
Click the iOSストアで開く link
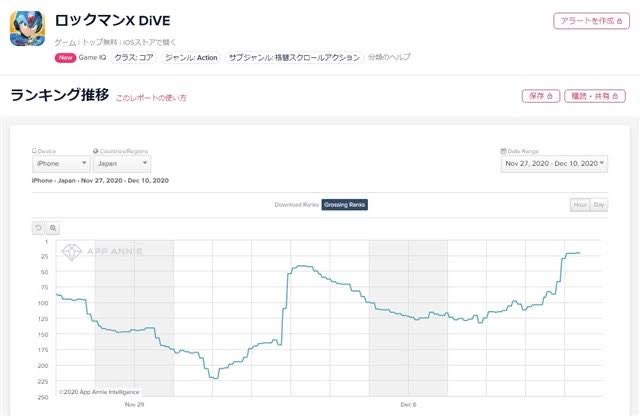coord(149,42)
